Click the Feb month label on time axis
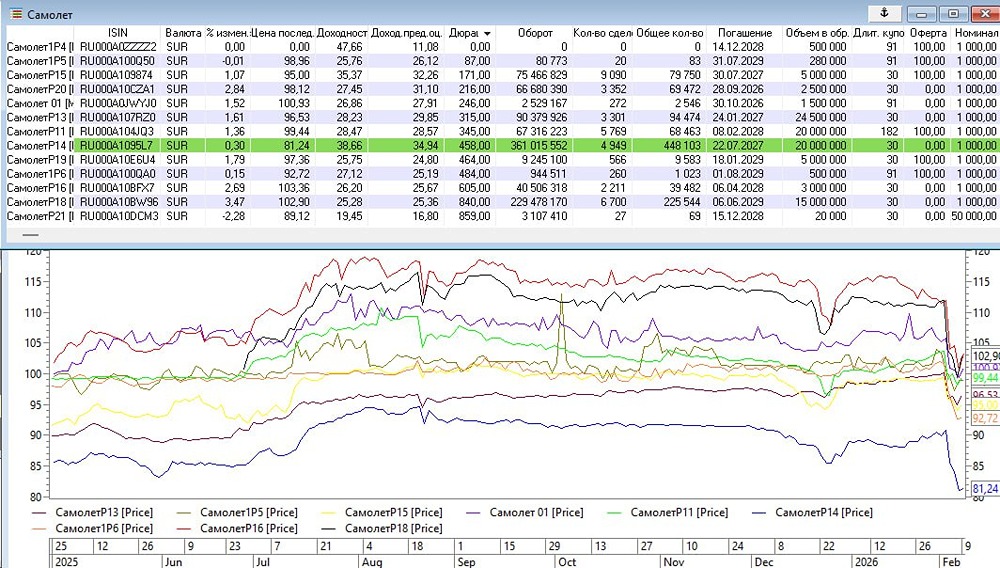Viewport: 1000px width, 568px height. [951, 562]
